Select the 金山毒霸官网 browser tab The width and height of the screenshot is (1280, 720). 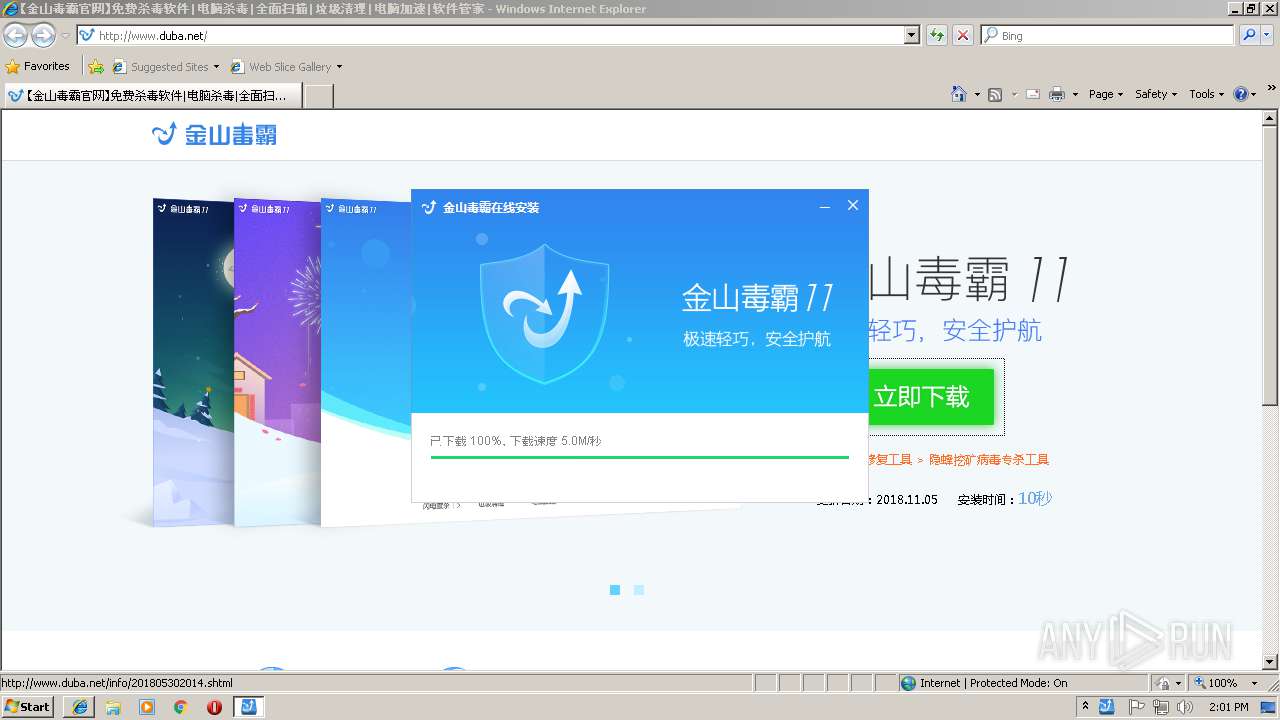coord(151,95)
